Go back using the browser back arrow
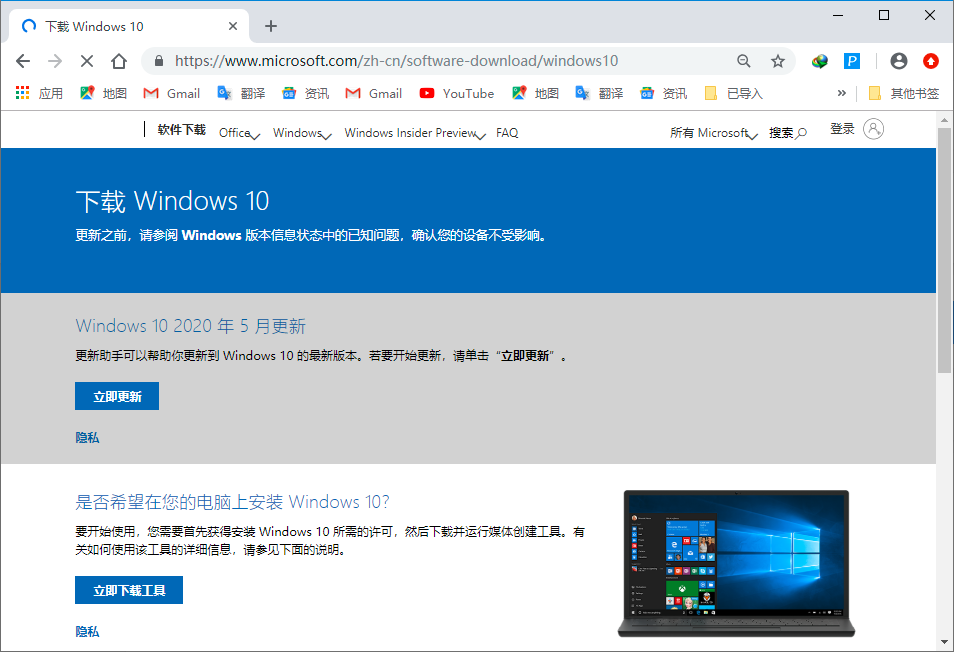Image resolution: width=954 pixels, height=652 pixels. coord(23,61)
